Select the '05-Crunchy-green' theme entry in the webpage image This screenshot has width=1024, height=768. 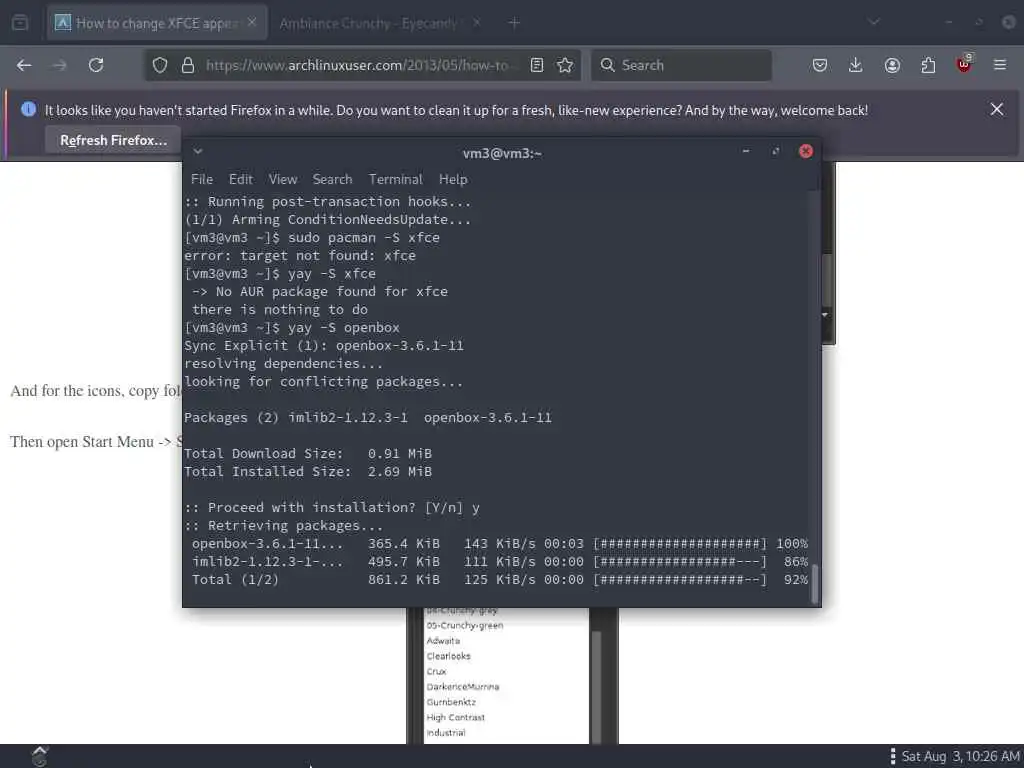pos(464,626)
